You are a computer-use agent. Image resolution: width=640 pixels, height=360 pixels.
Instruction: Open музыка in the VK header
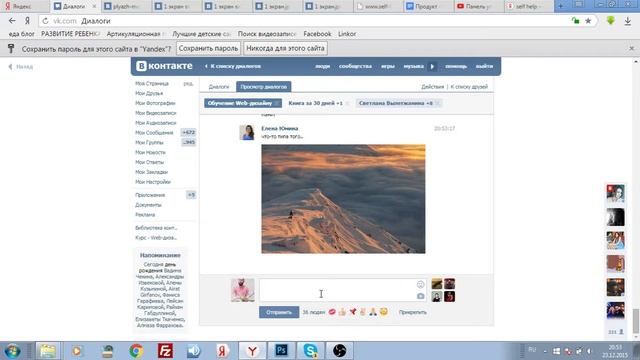413,66
